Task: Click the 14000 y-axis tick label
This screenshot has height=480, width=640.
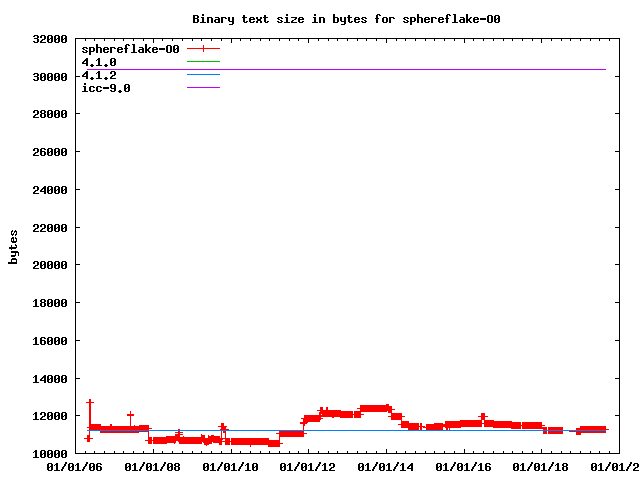Action: 50,379
